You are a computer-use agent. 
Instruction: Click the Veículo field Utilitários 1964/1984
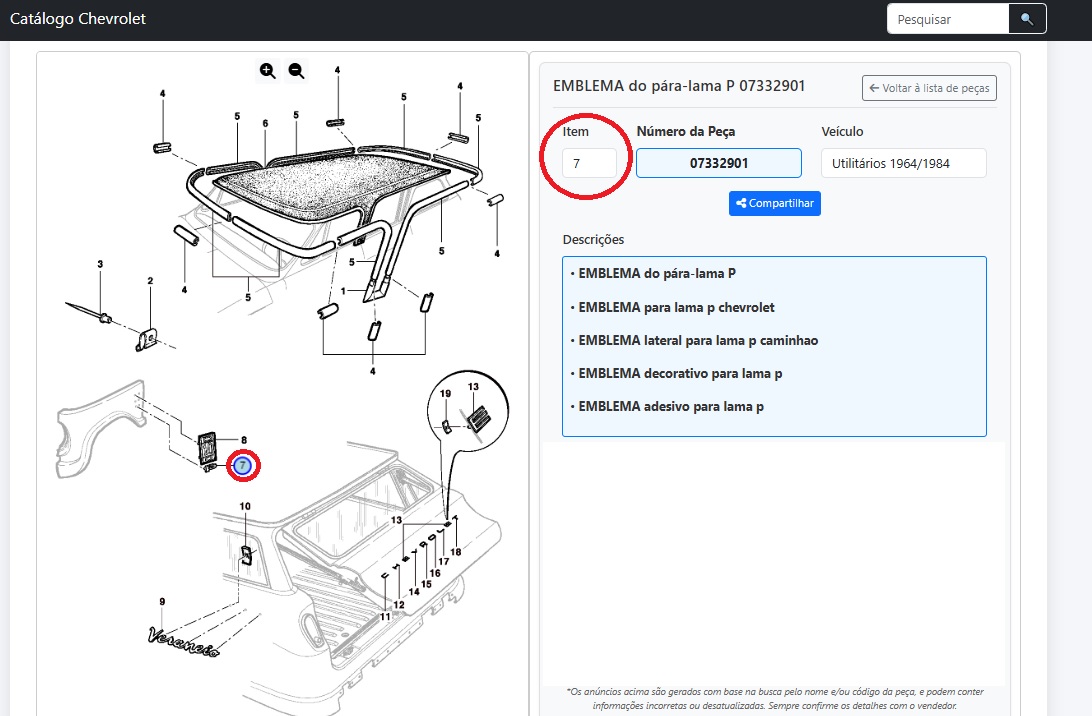tap(903, 163)
